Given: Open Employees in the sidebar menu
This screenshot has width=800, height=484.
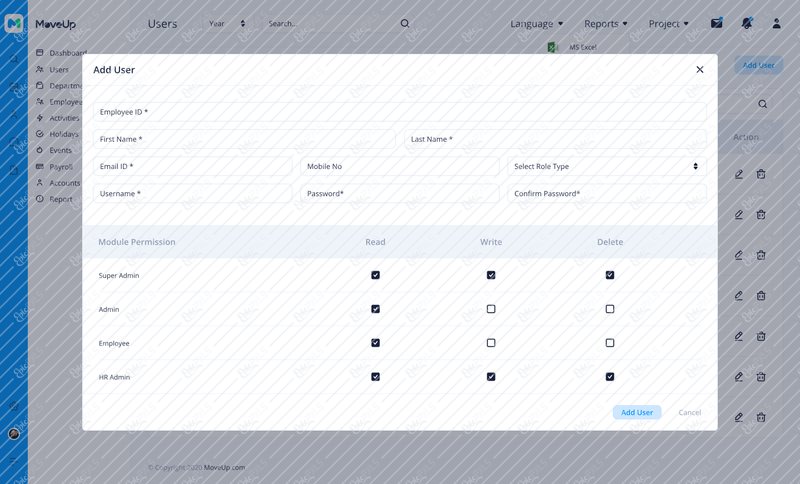Looking at the screenshot, I should [59, 102].
